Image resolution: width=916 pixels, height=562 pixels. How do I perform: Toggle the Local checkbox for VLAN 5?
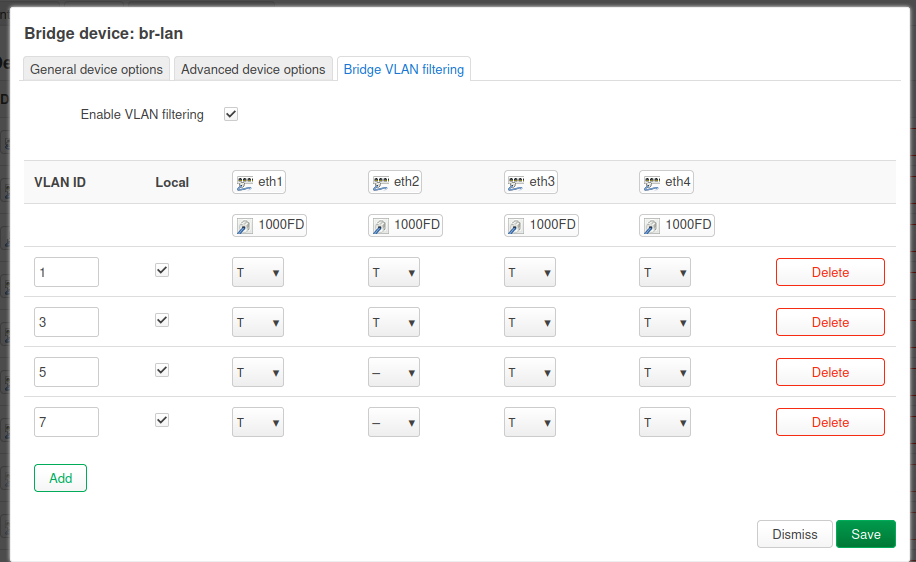[162, 370]
